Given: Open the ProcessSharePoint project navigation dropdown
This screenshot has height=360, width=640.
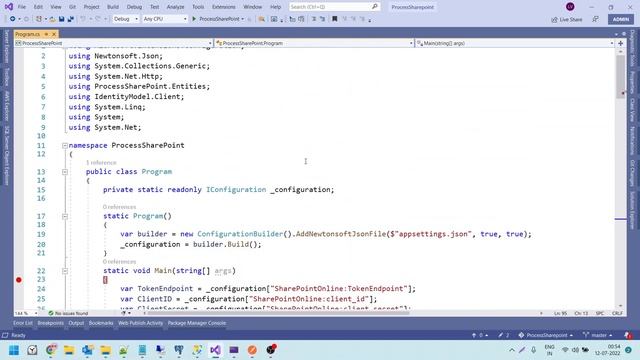Looking at the screenshot, I should click(x=113, y=43).
